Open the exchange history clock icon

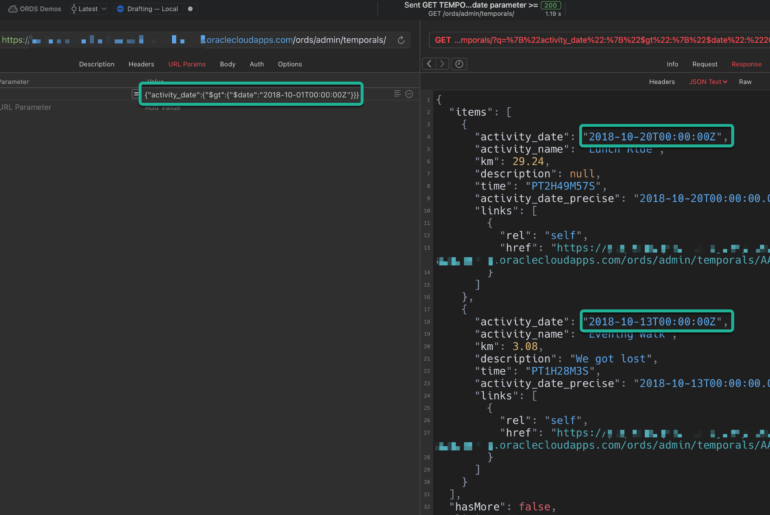click(x=459, y=64)
